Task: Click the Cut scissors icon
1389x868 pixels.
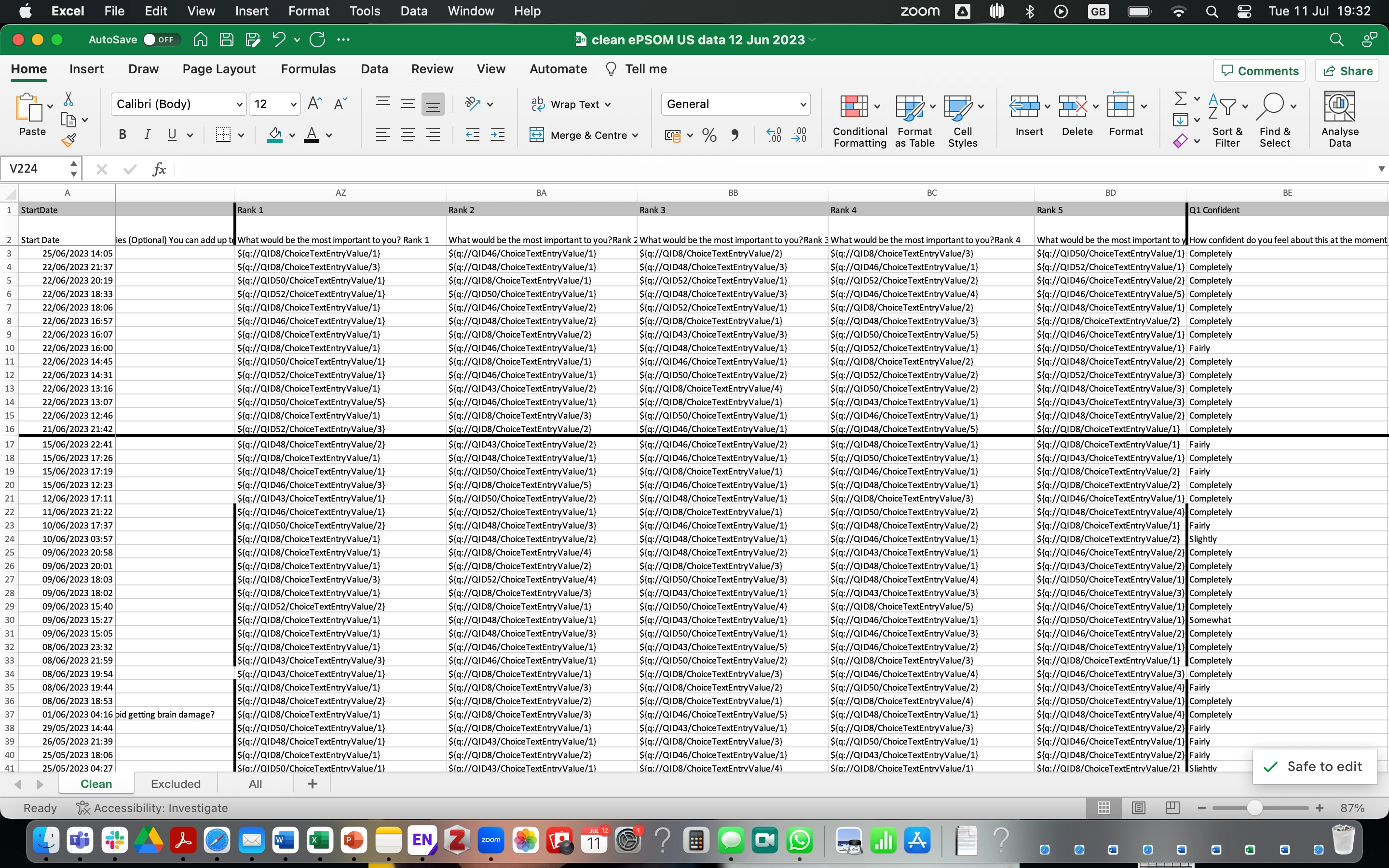Action: click(x=68, y=99)
